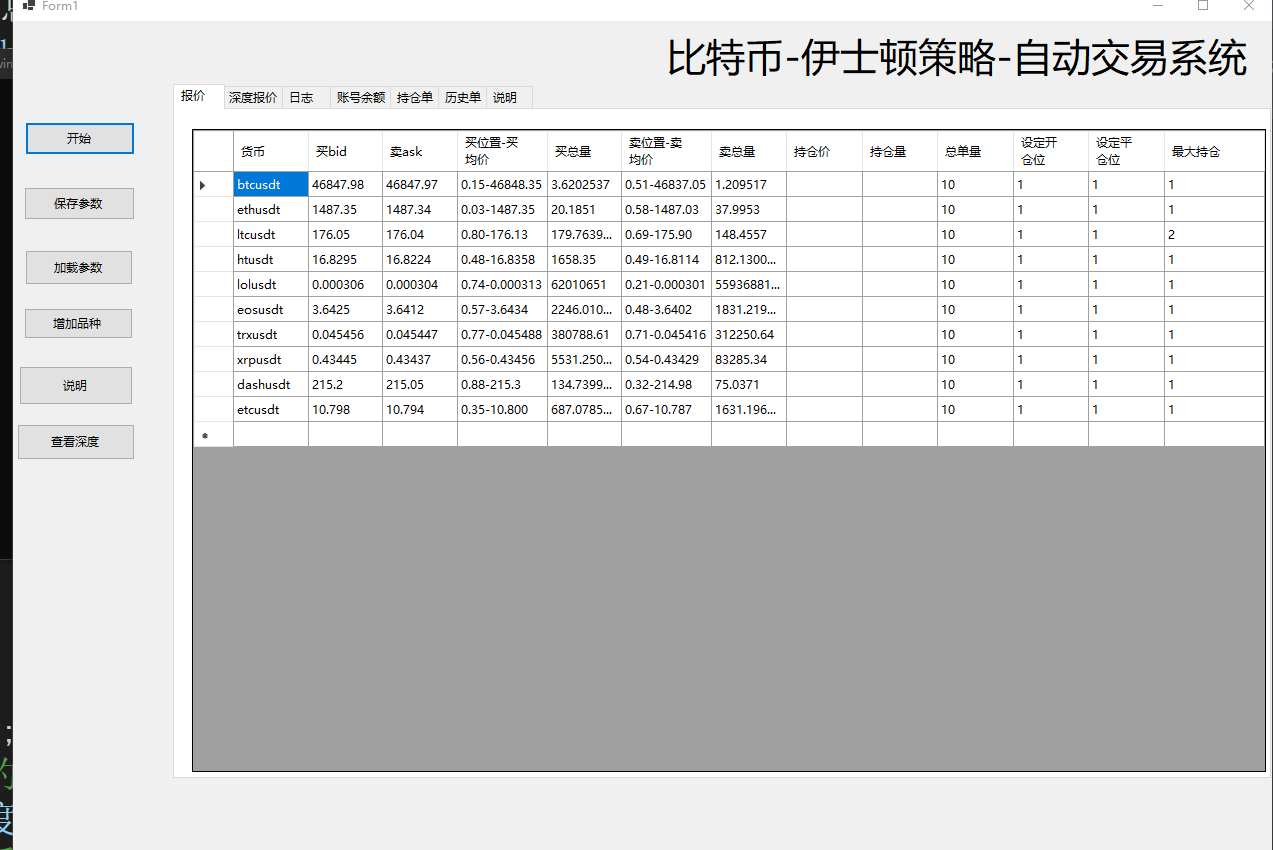The width and height of the screenshot is (1273, 850).
Task: Edit 总单量 cell for dashusdt
Action: point(975,384)
